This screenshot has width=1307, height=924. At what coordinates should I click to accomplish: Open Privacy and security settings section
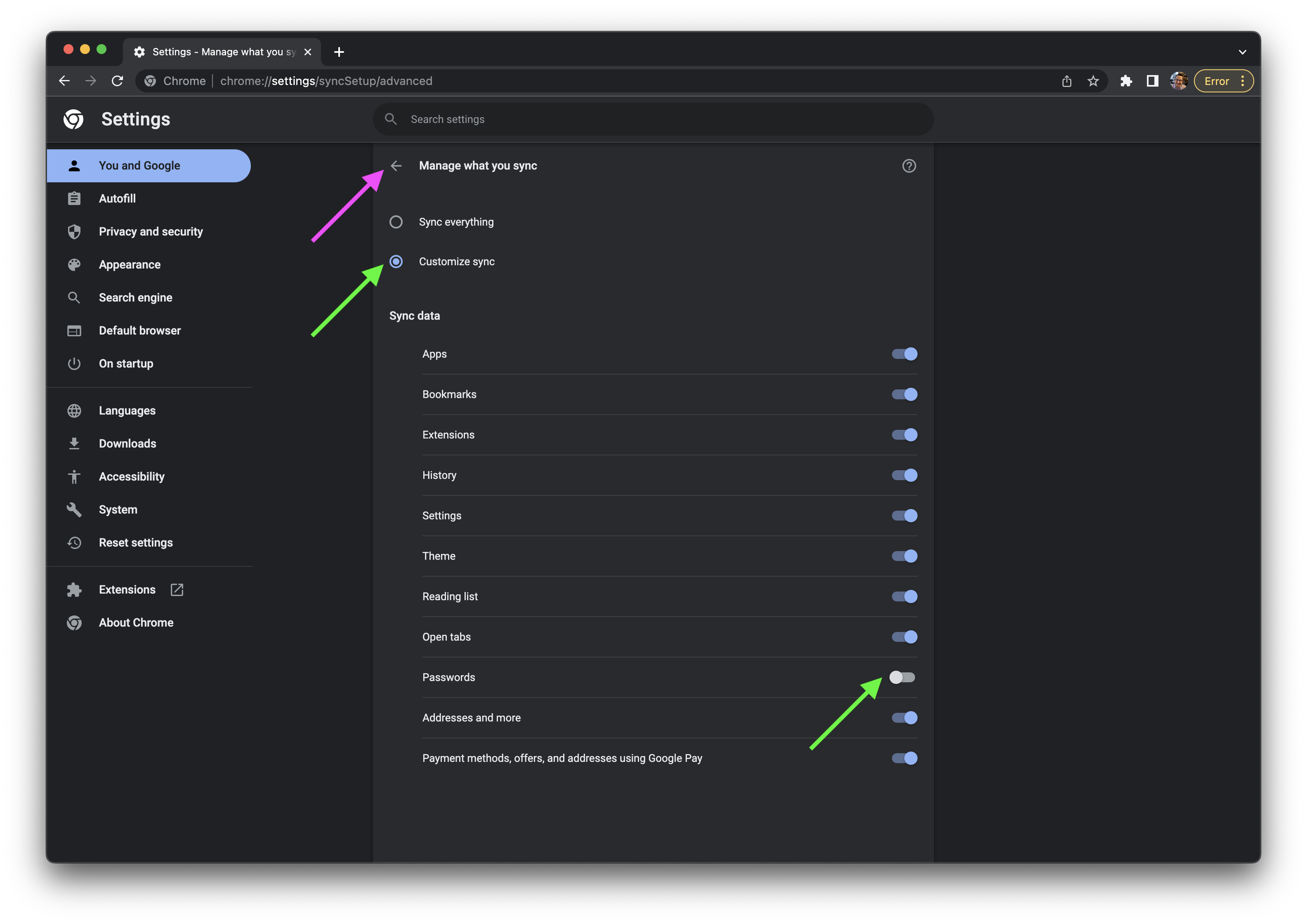(x=150, y=232)
